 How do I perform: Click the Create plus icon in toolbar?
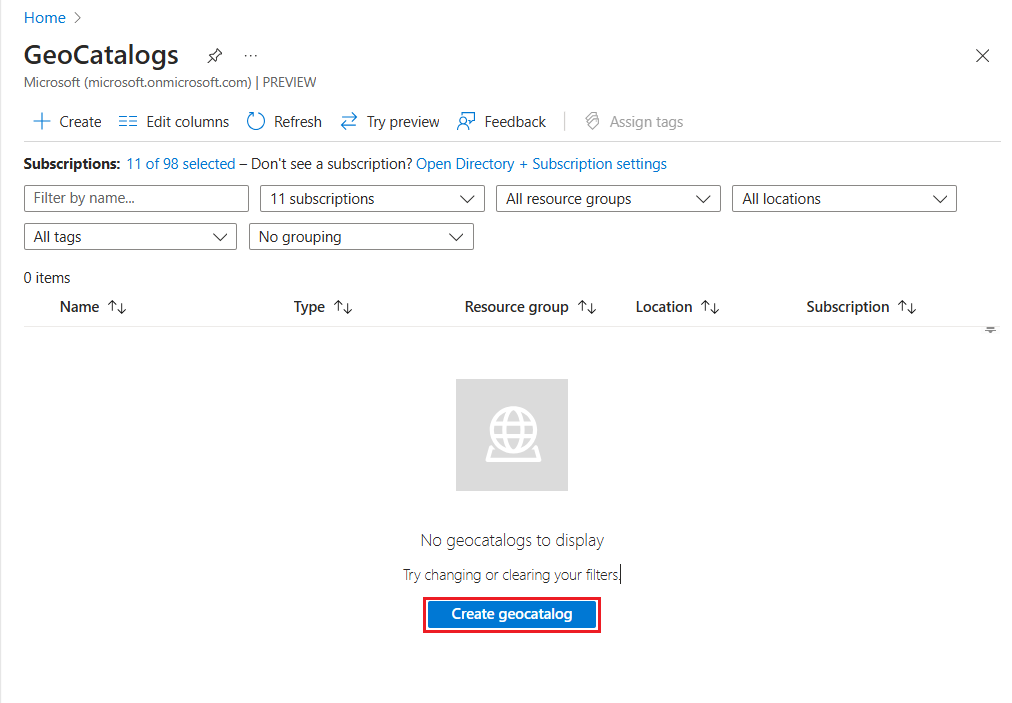click(x=42, y=122)
